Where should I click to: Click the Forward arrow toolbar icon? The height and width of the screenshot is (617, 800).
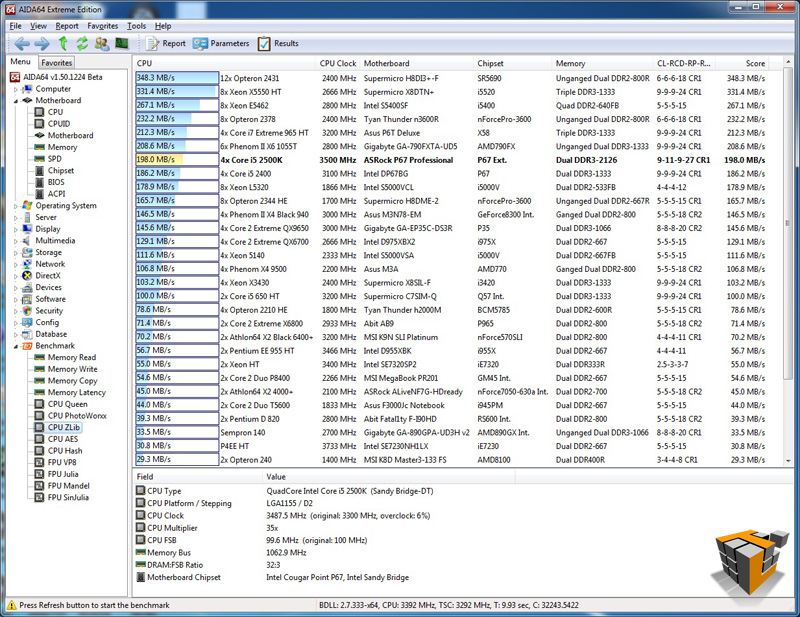(x=42, y=44)
